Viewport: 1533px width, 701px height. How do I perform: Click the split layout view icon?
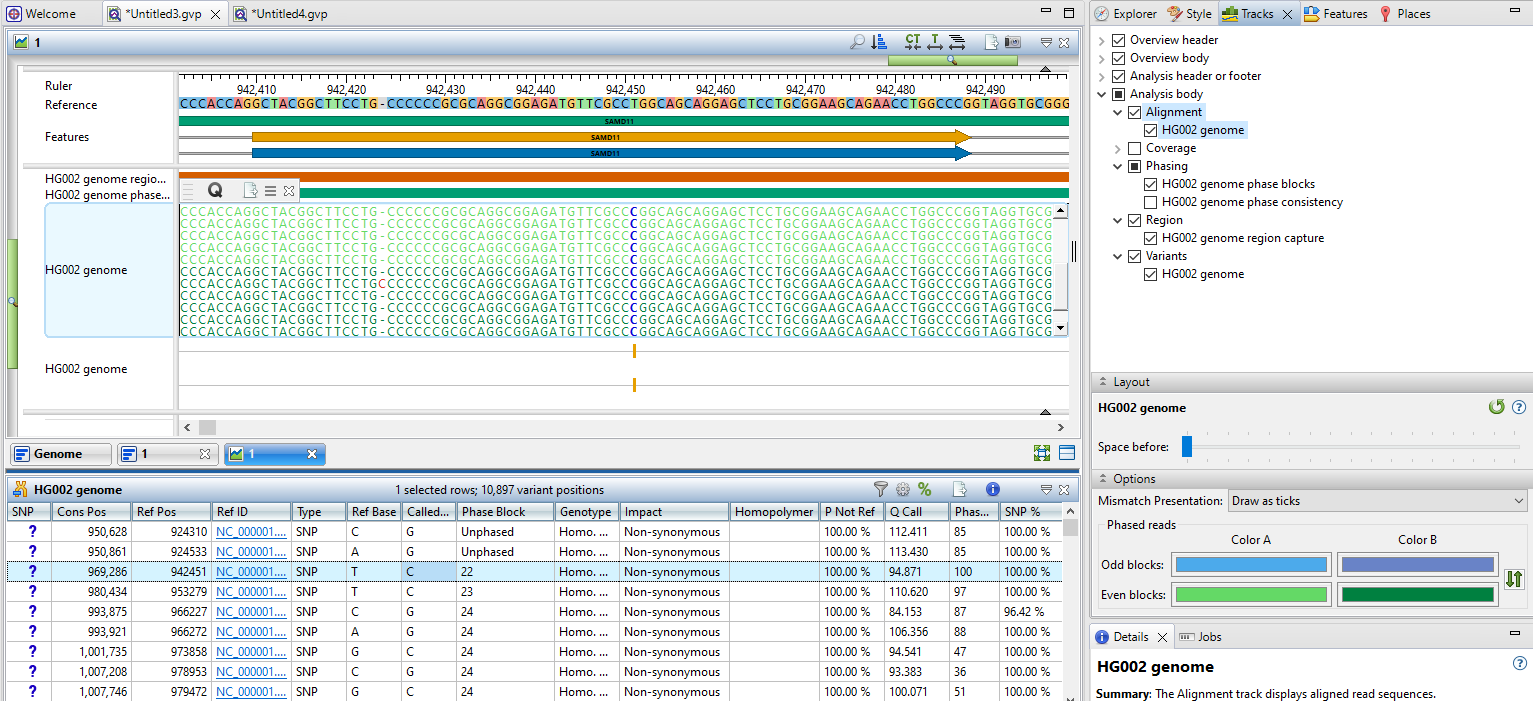tap(1067, 453)
